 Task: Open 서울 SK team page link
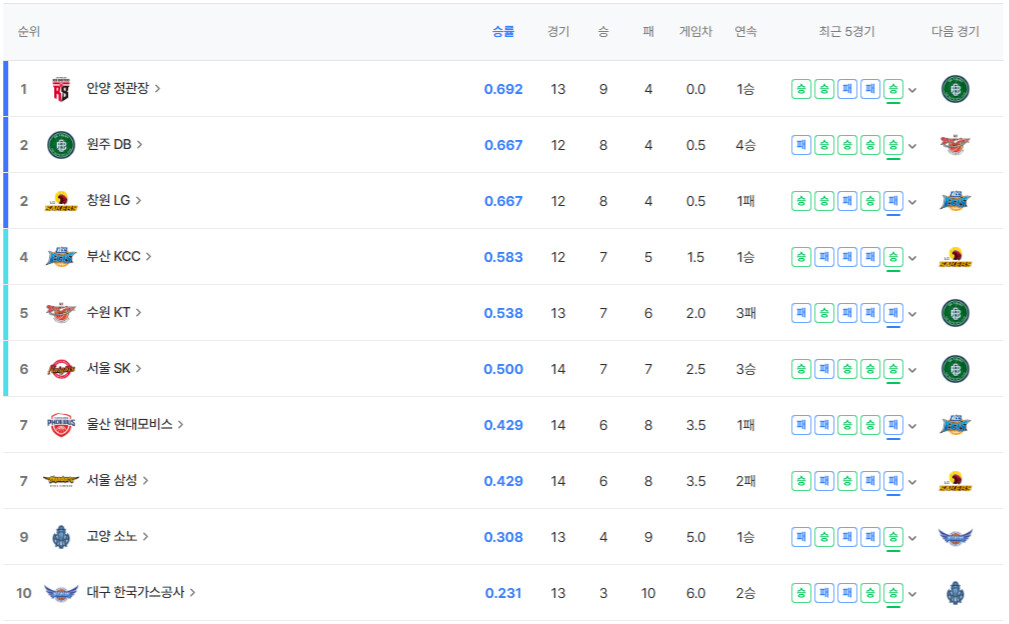114,368
